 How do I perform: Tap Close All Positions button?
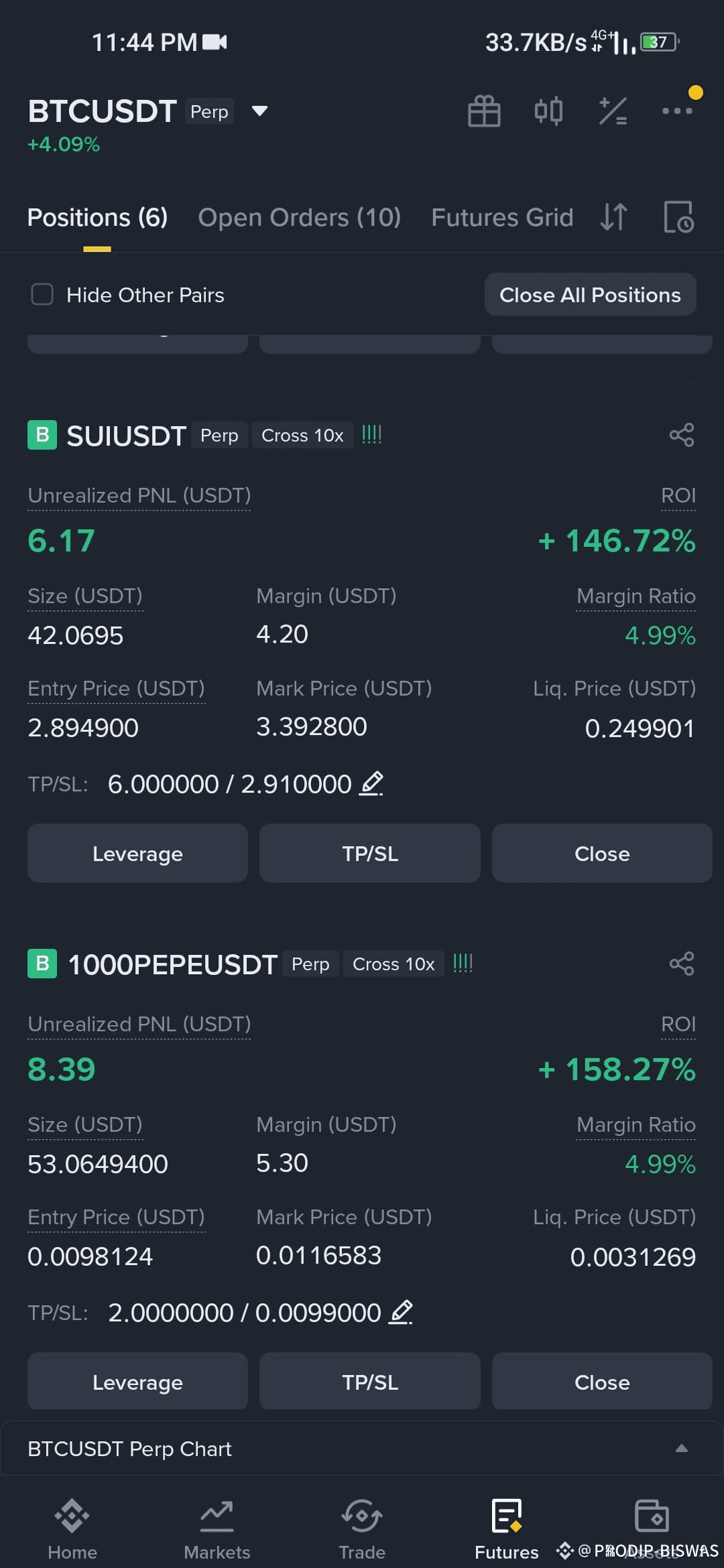[x=590, y=295]
